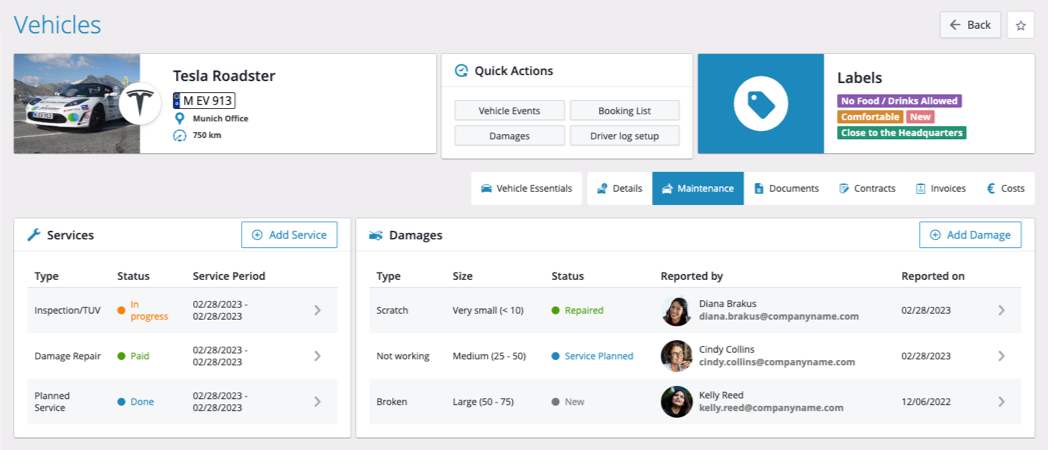
Task: Click the Quick Actions clock icon
Action: coord(461,71)
